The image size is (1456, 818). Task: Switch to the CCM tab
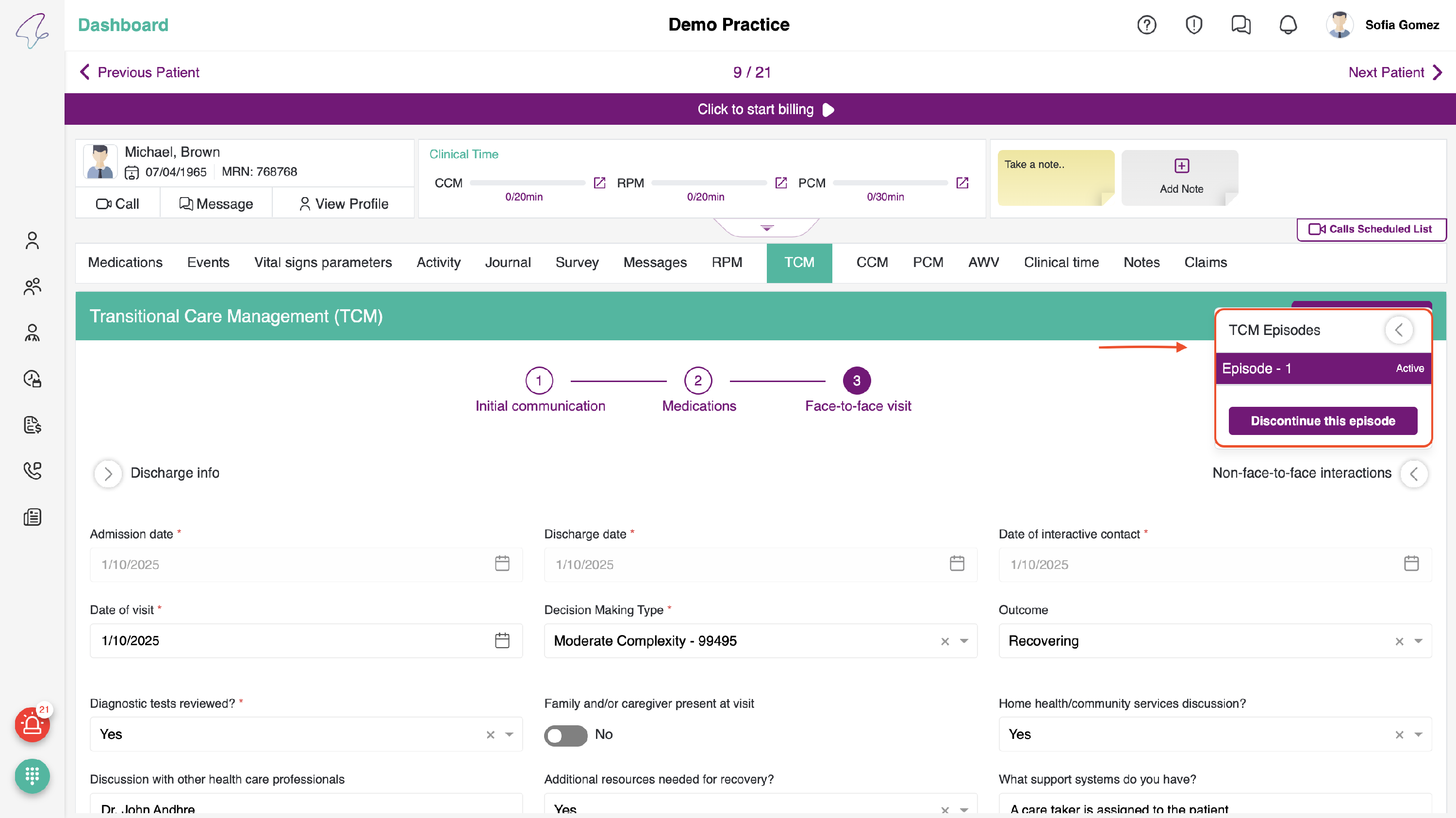point(872,263)
